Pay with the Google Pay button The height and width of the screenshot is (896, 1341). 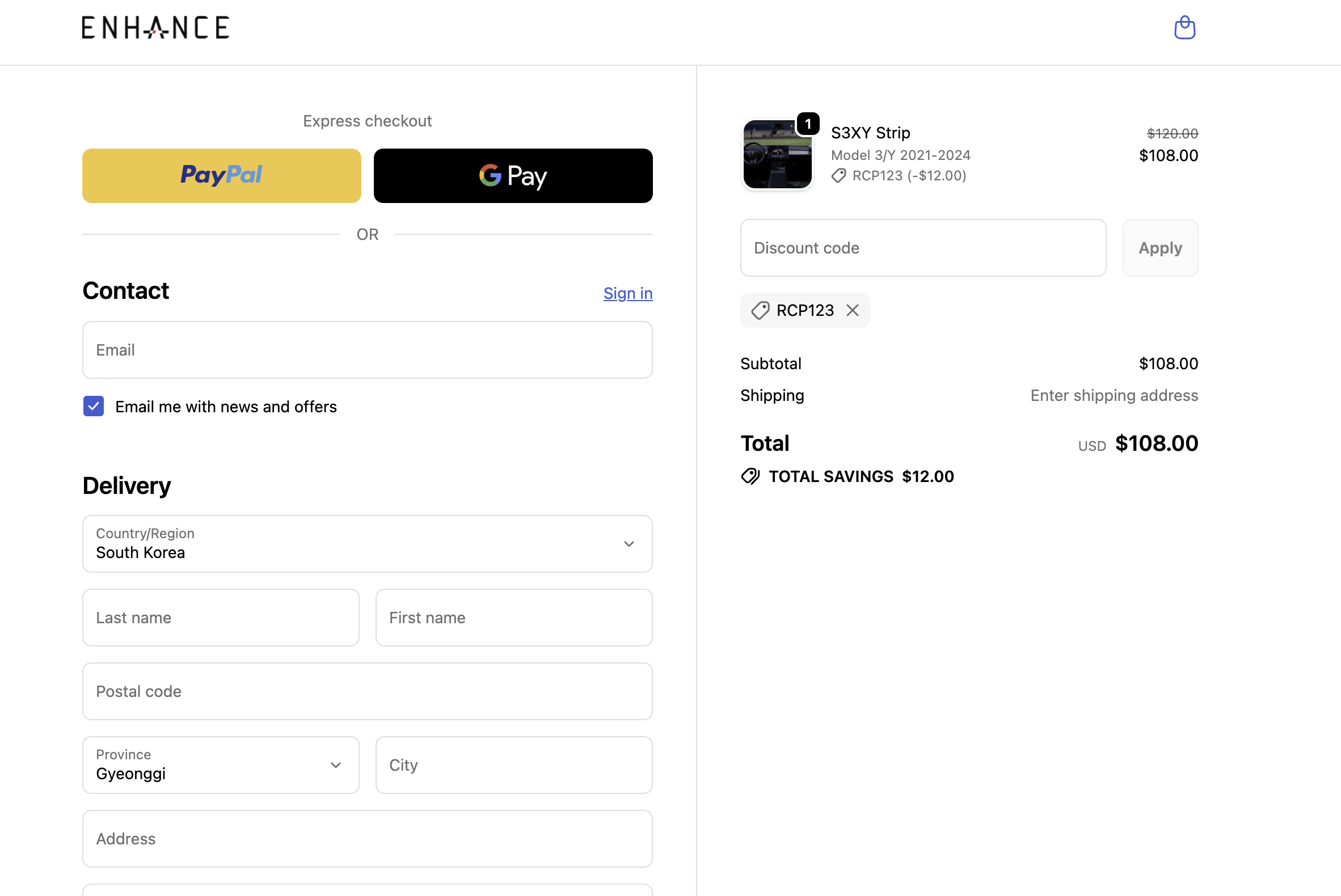513,175
